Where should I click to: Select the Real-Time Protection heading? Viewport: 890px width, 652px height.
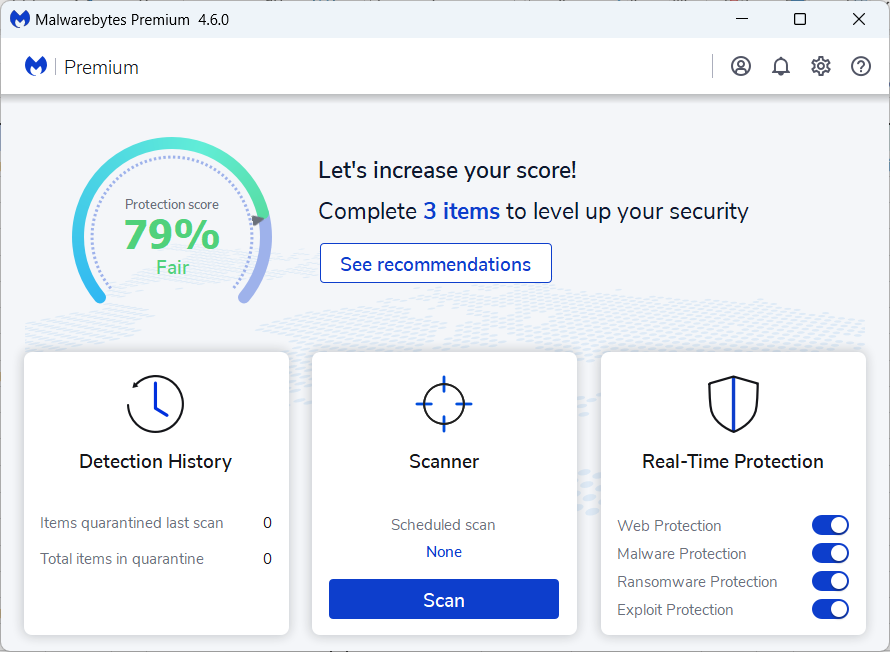point(733,462)
